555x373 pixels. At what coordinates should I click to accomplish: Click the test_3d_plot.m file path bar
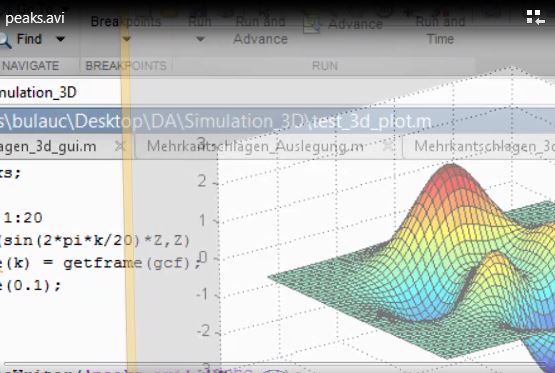pyautogui.click(x=278, y=121)
